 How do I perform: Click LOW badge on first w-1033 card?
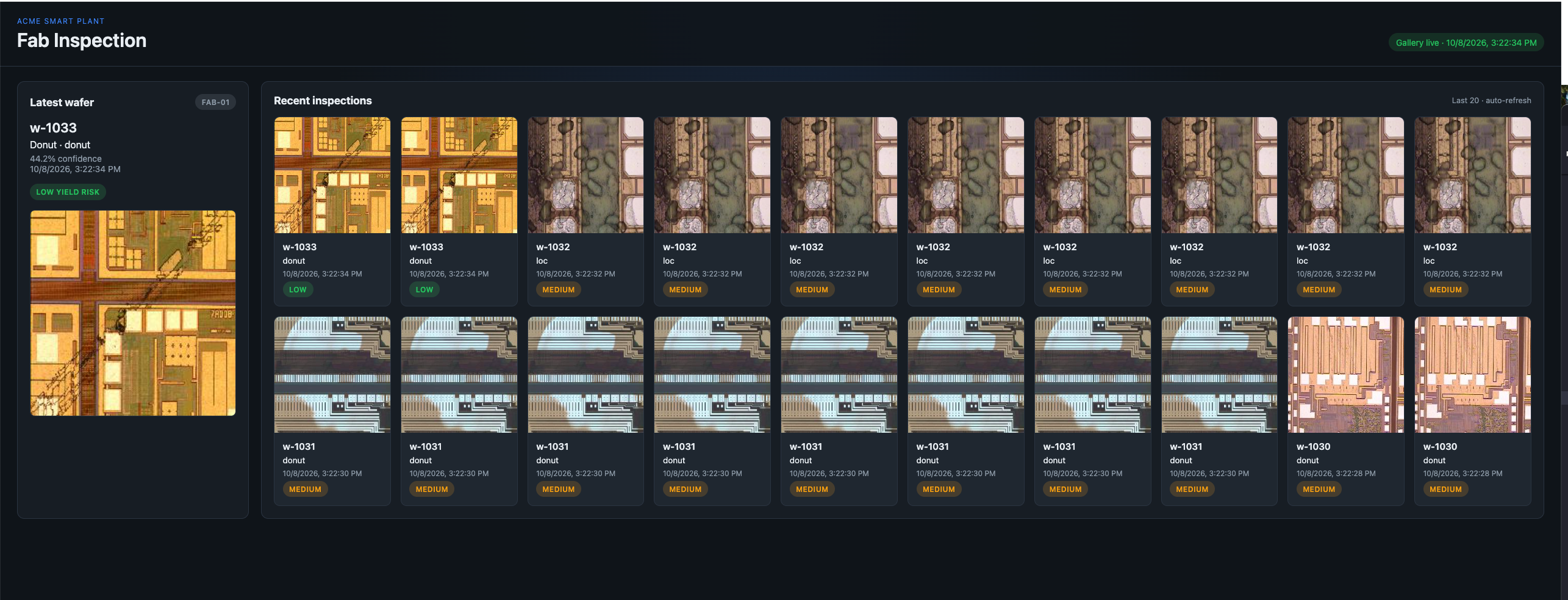pos(298,290)
